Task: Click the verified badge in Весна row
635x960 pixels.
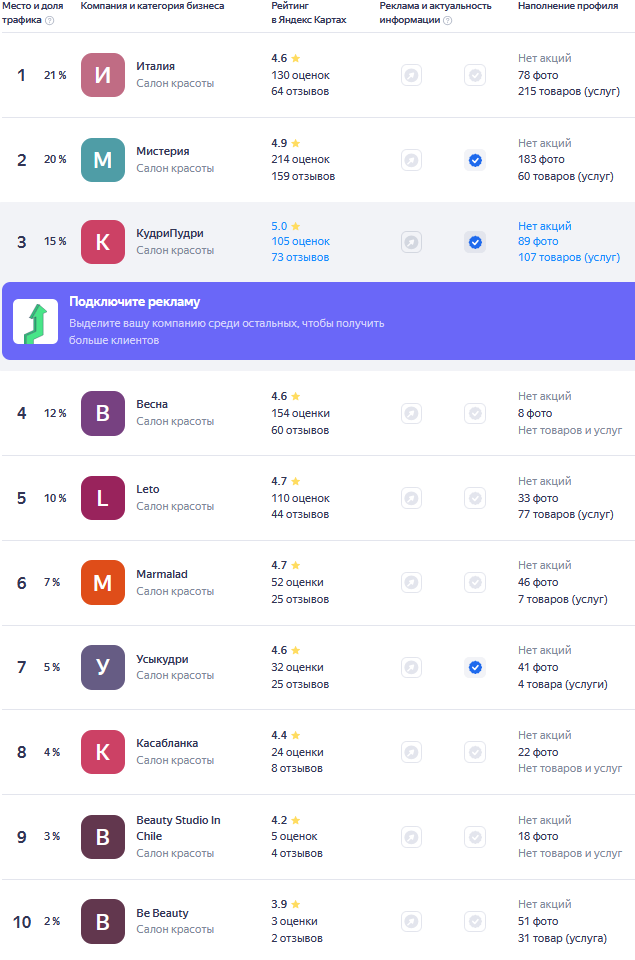Action: pyautogui.click(x=475, y=413)
